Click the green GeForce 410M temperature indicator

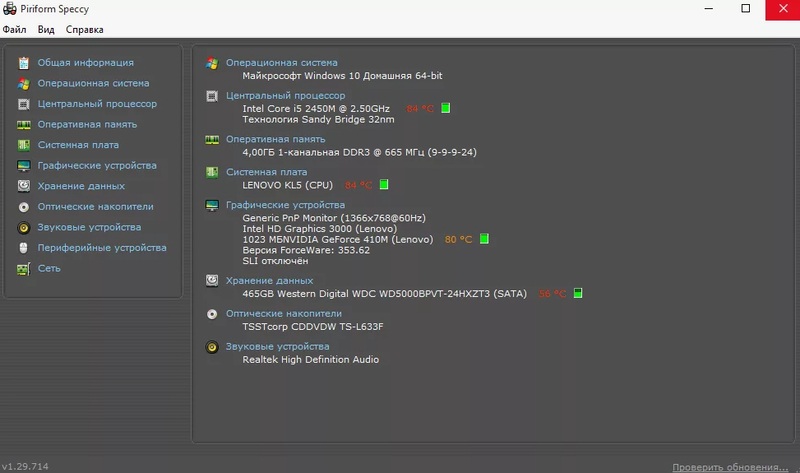[x=484, y=239]
